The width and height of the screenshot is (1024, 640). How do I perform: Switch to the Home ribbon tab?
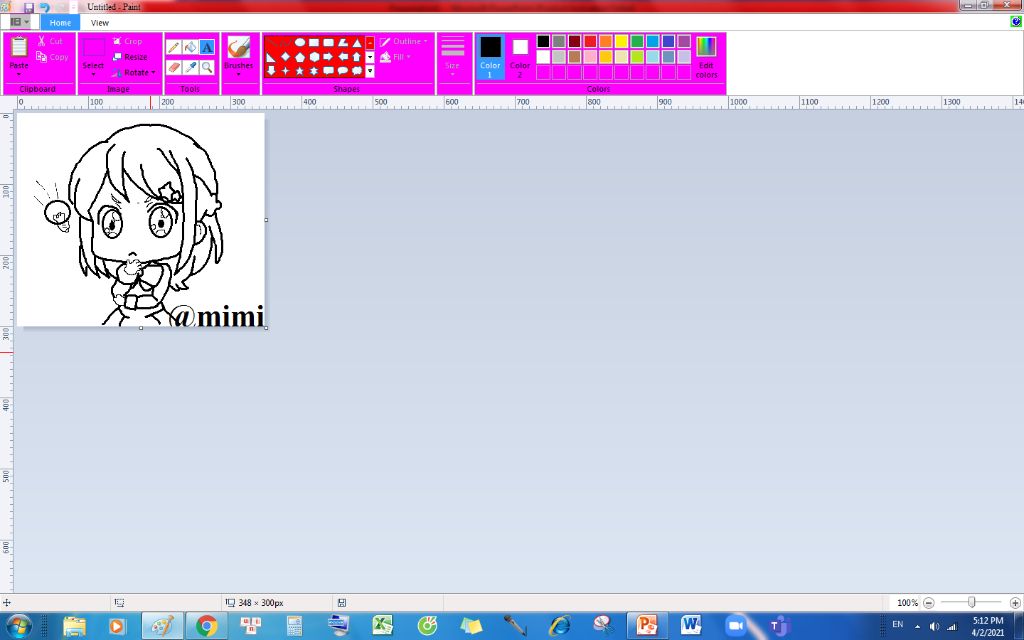60,22
